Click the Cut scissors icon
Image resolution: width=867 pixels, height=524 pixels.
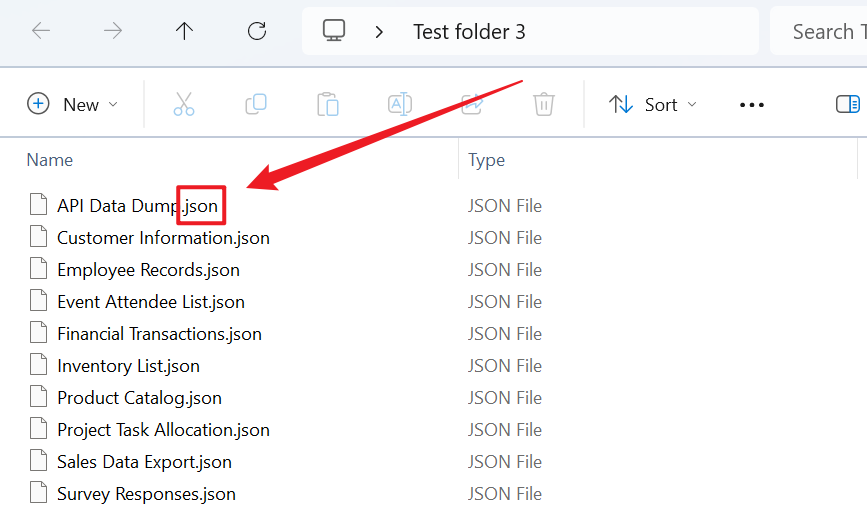(x=184, y=104)
